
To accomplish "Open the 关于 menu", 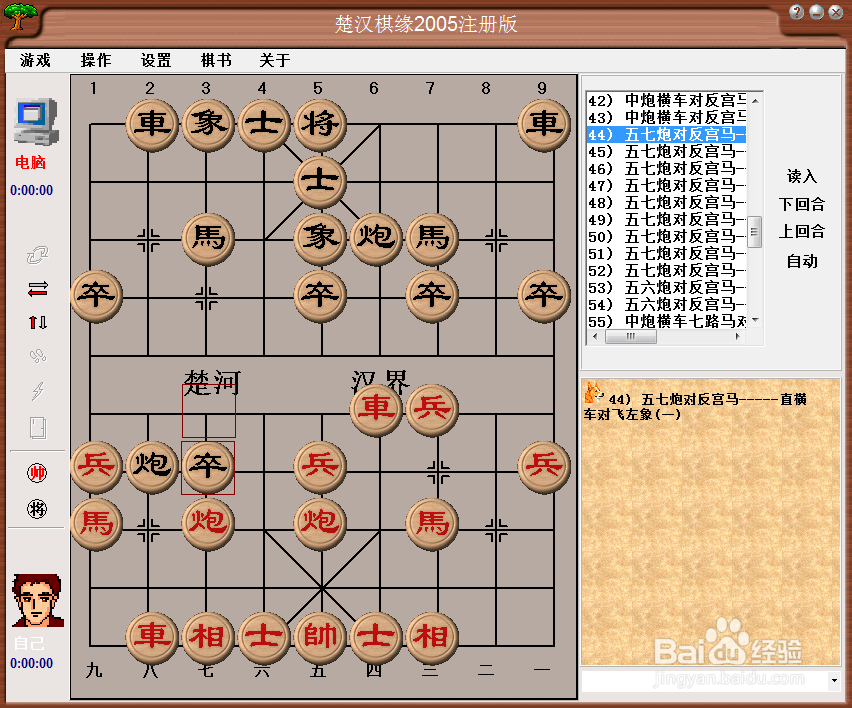I will pyautogui.click(x=274, y=60).
